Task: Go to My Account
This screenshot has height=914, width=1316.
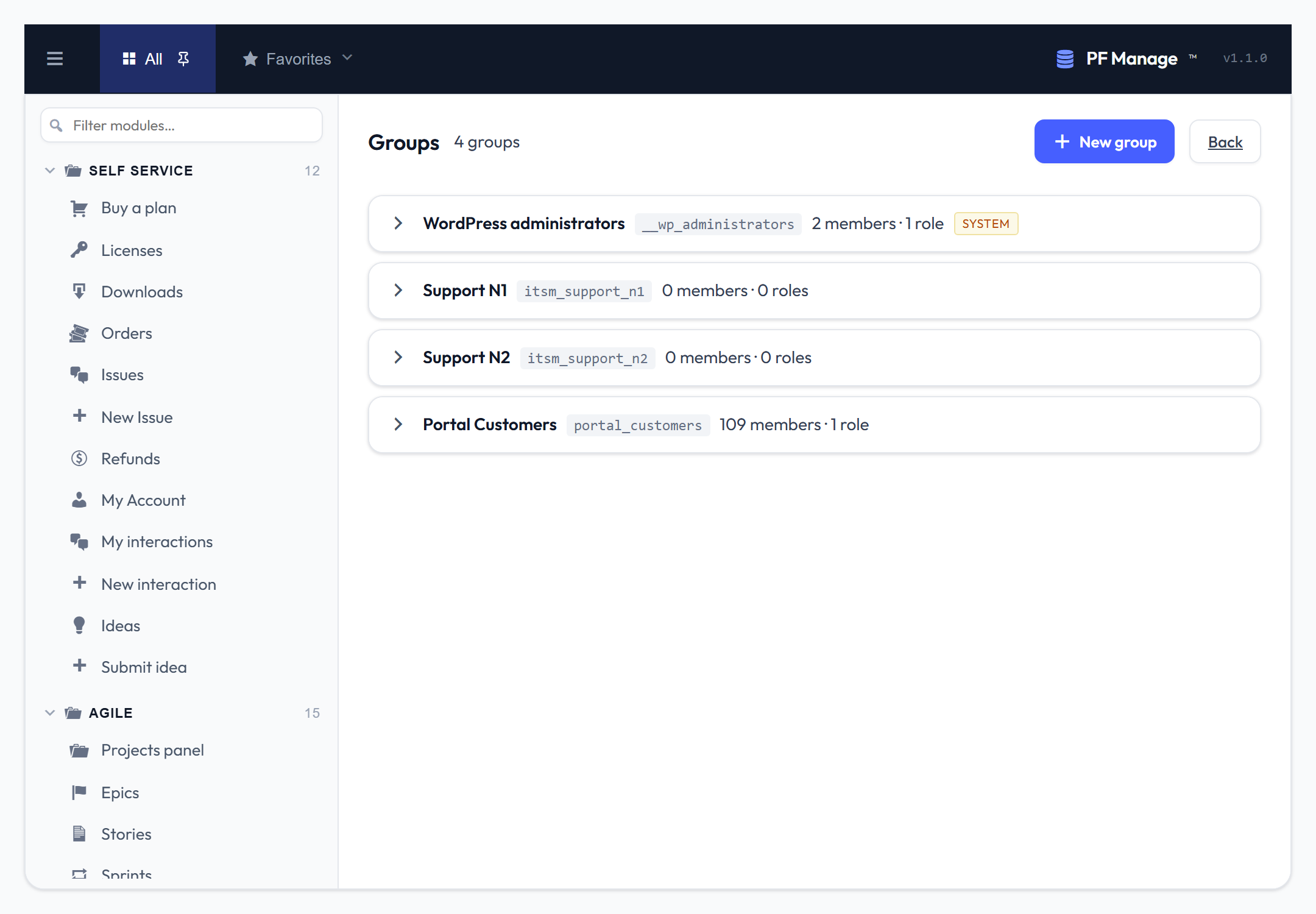Action: 143,500
